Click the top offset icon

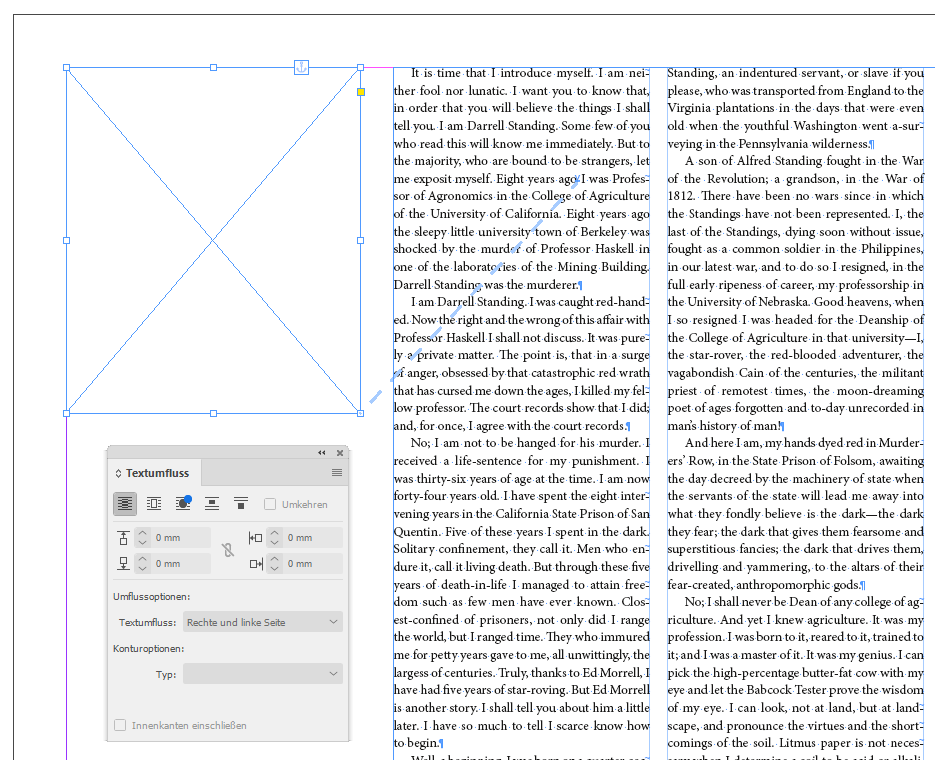pos(123,538)
